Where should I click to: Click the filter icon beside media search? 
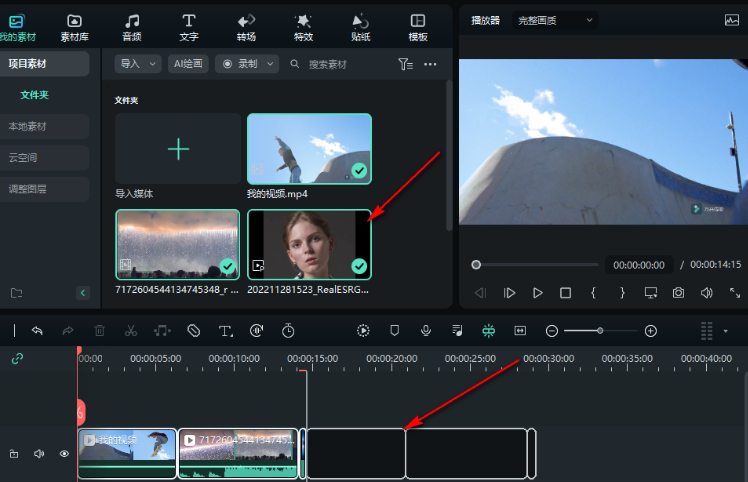pyautogui.click(x=404, y=64)
